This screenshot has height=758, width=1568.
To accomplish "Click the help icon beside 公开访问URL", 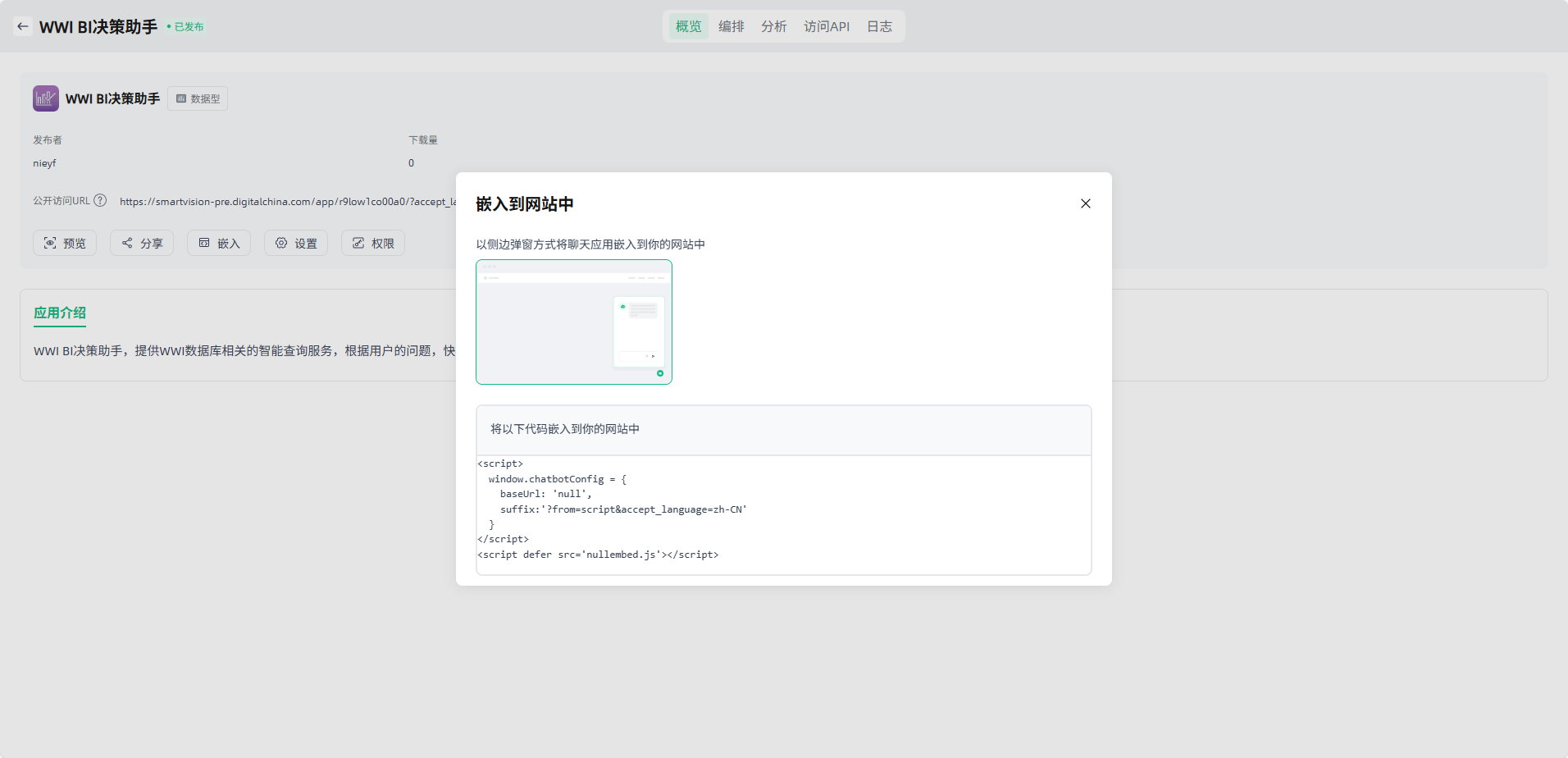I will [100, 200].
